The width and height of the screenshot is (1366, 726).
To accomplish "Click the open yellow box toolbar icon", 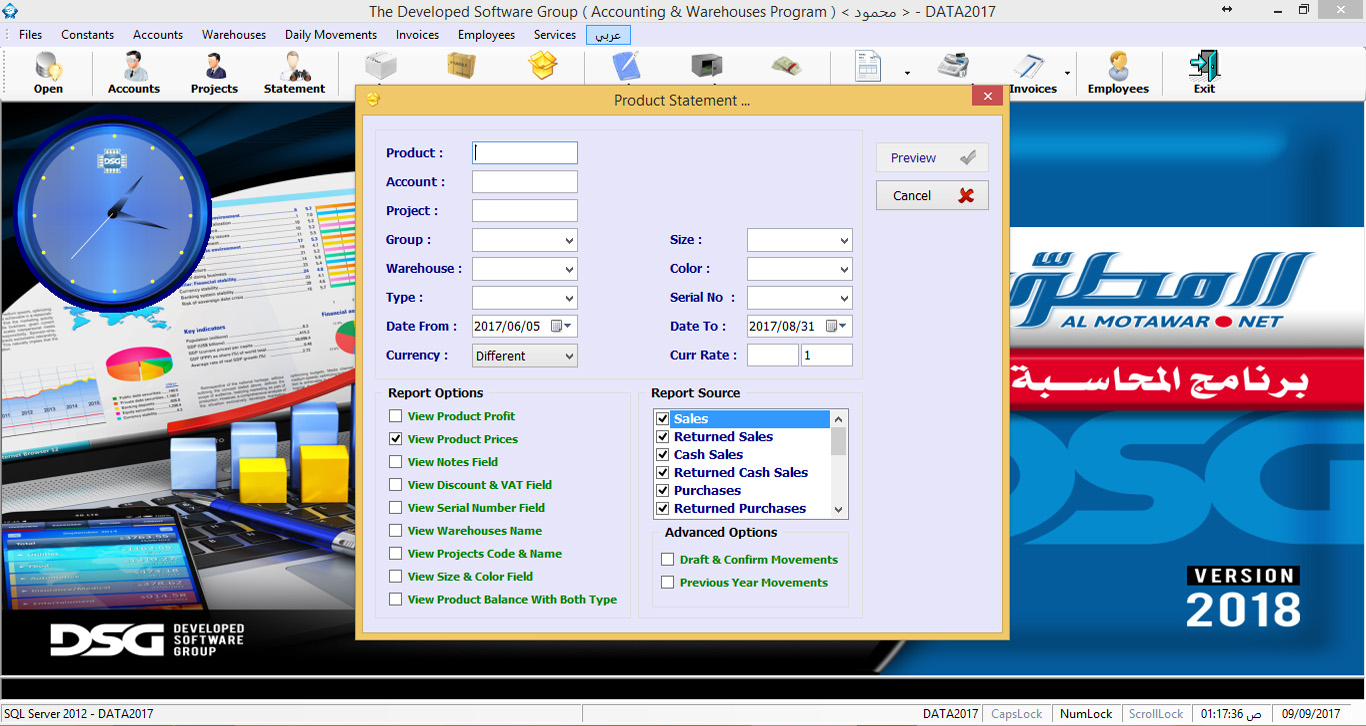I will [x=542, y=68].
